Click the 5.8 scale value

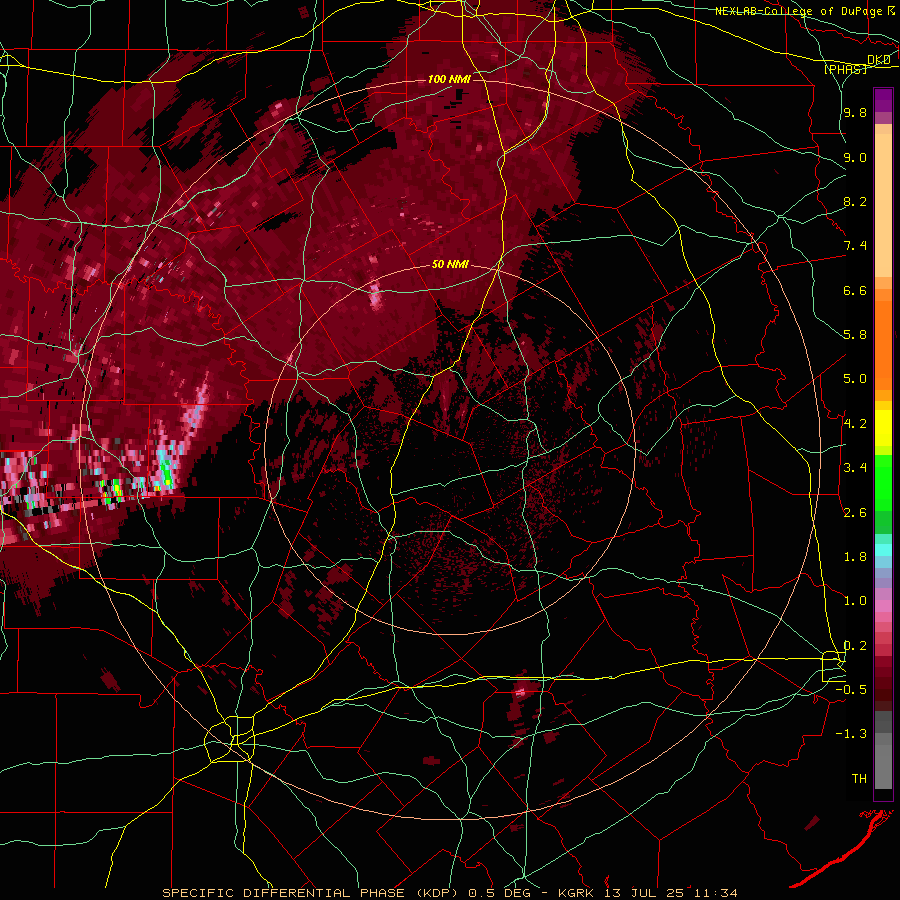coord(855,335)
